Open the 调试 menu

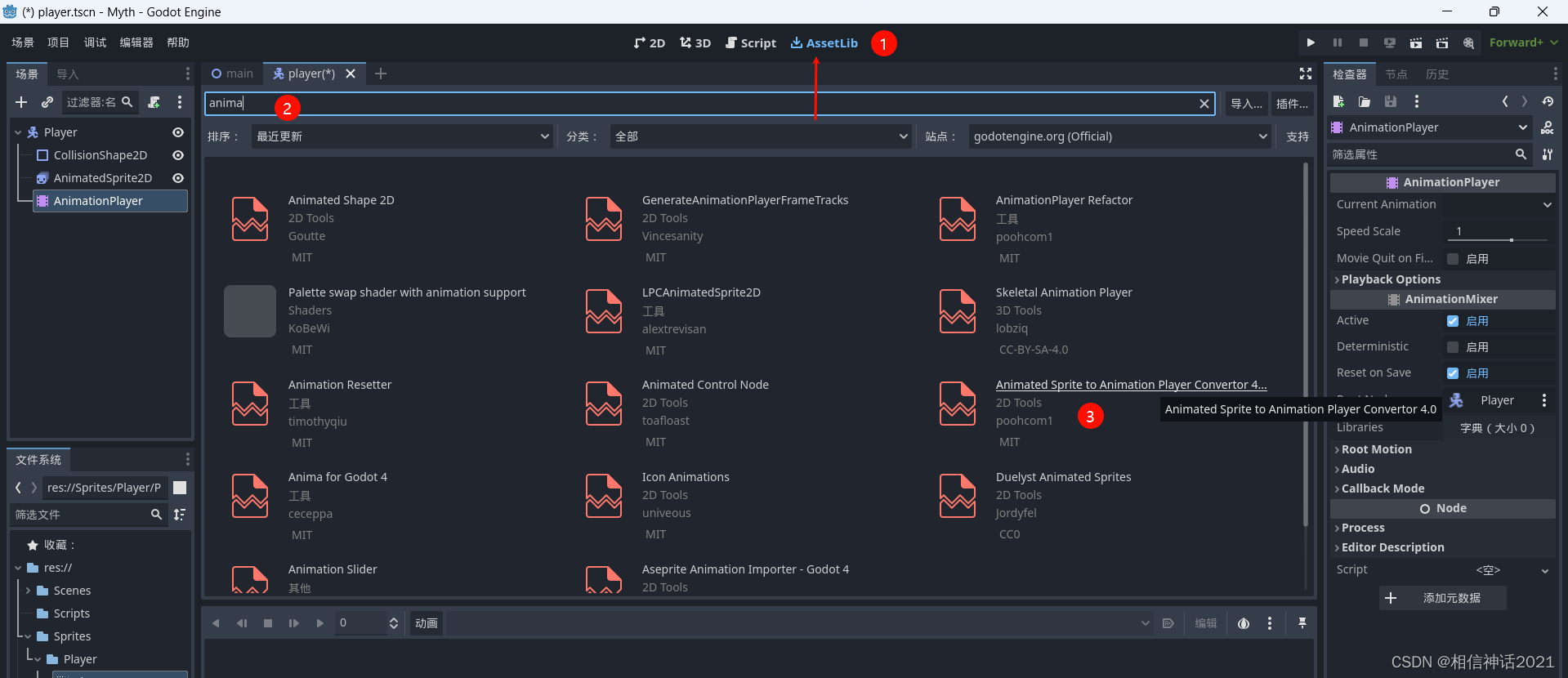95,42
